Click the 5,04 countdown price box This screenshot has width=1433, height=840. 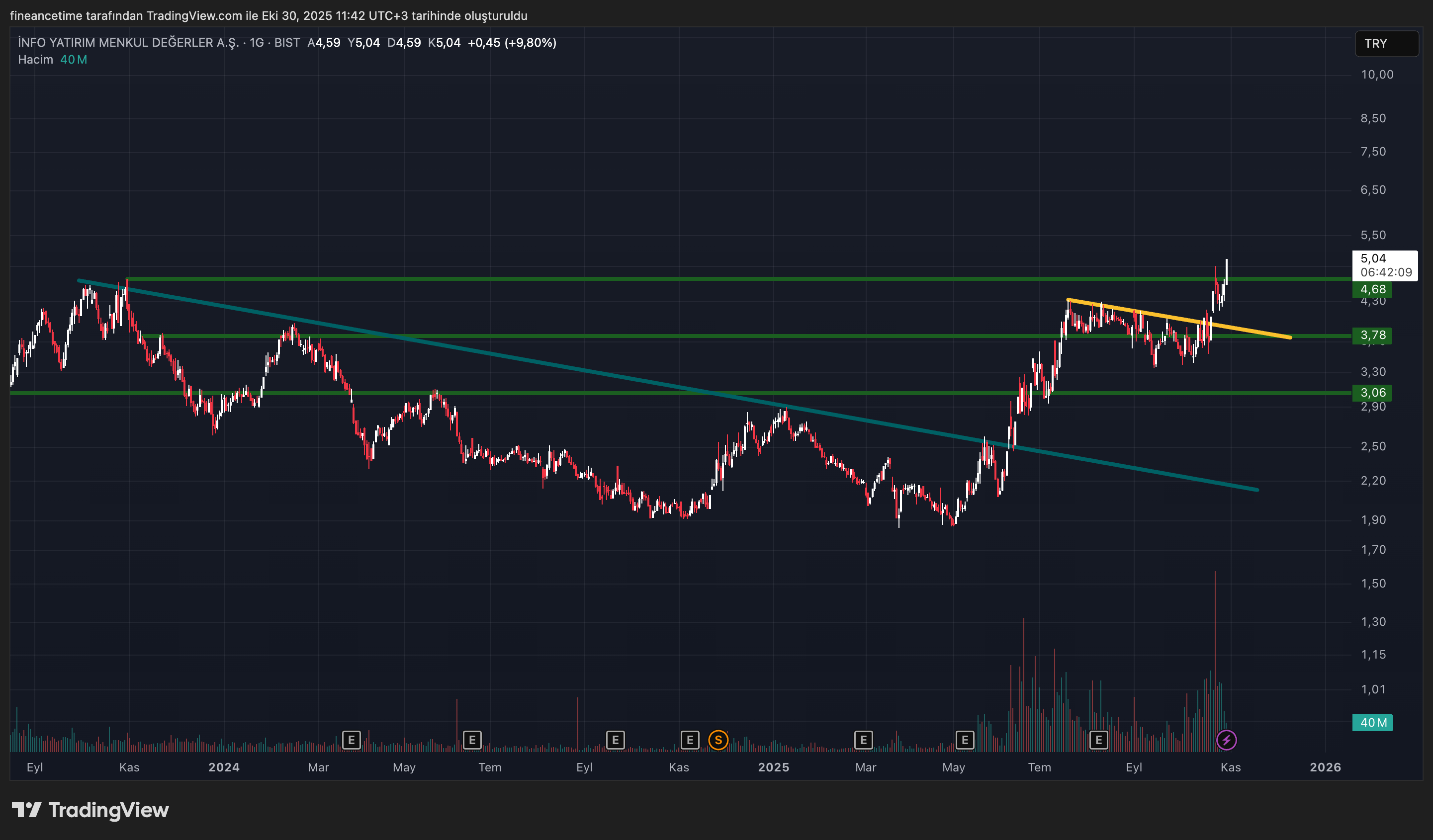1386,265
